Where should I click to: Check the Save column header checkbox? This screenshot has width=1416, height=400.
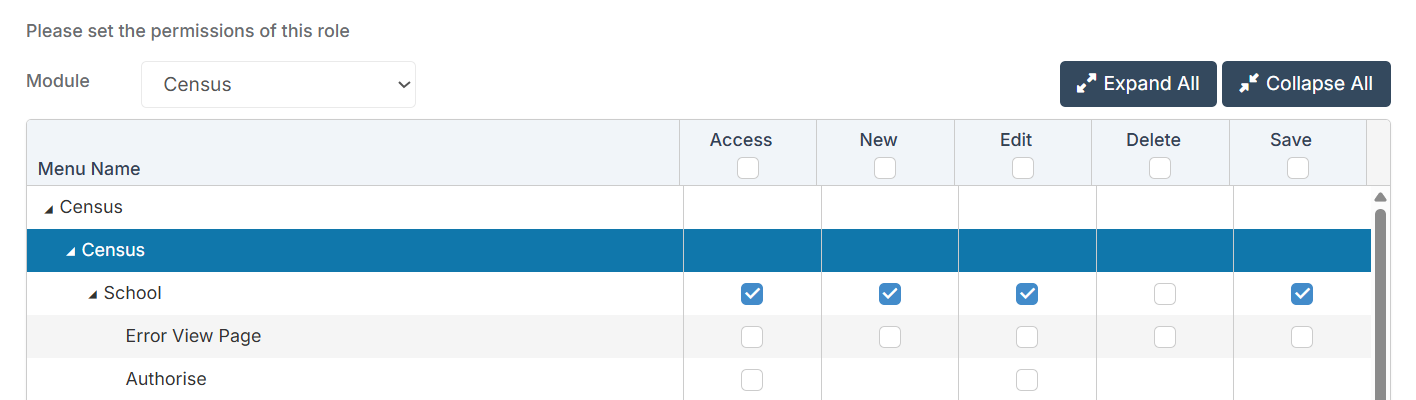click(x=1297, y=169)
